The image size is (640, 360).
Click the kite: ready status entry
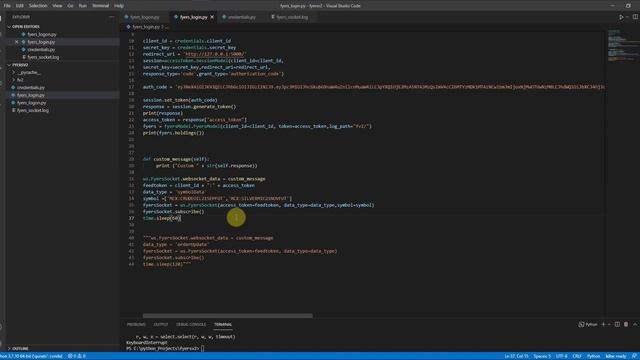pyautogui.click(x=616, y=356)
